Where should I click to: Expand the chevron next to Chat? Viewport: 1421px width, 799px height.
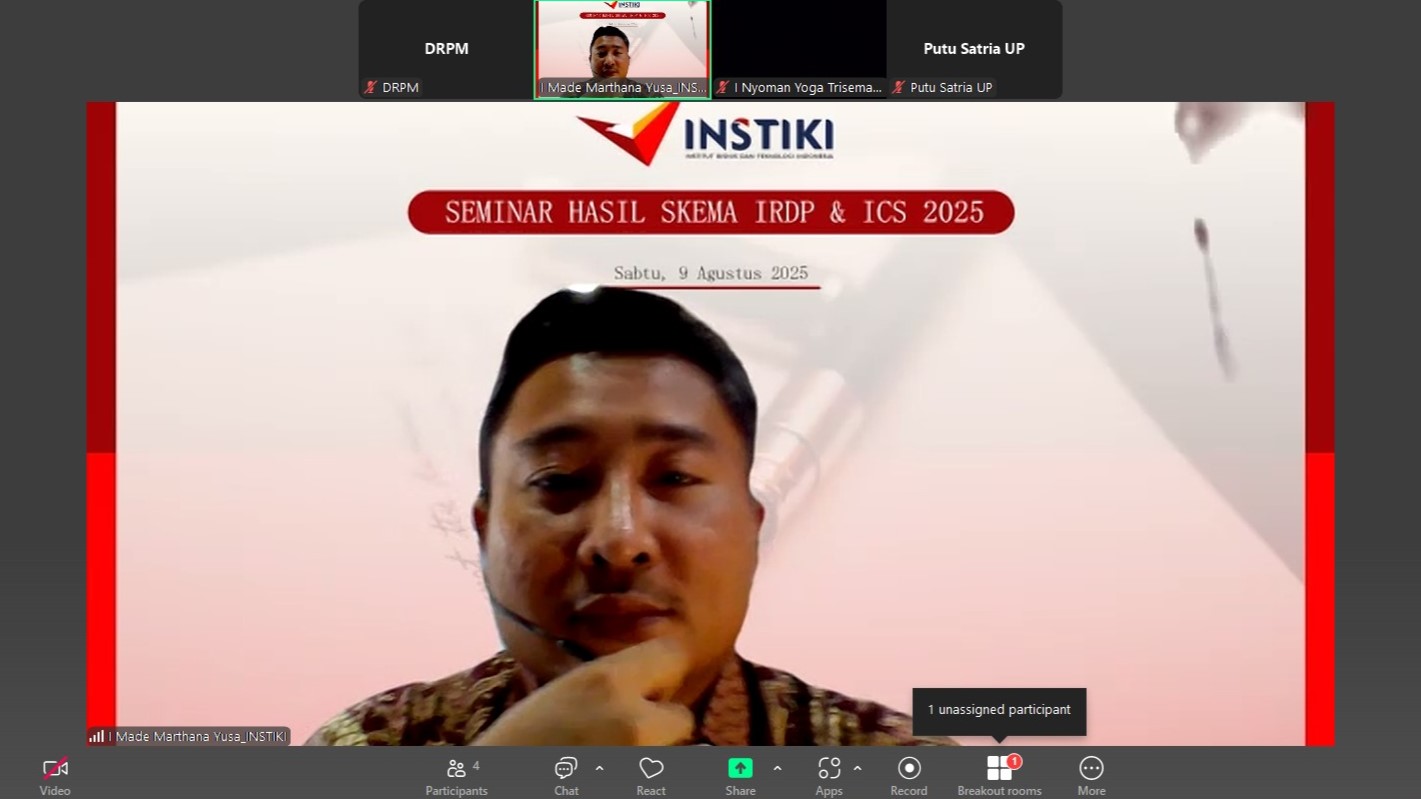click(599, 768)
